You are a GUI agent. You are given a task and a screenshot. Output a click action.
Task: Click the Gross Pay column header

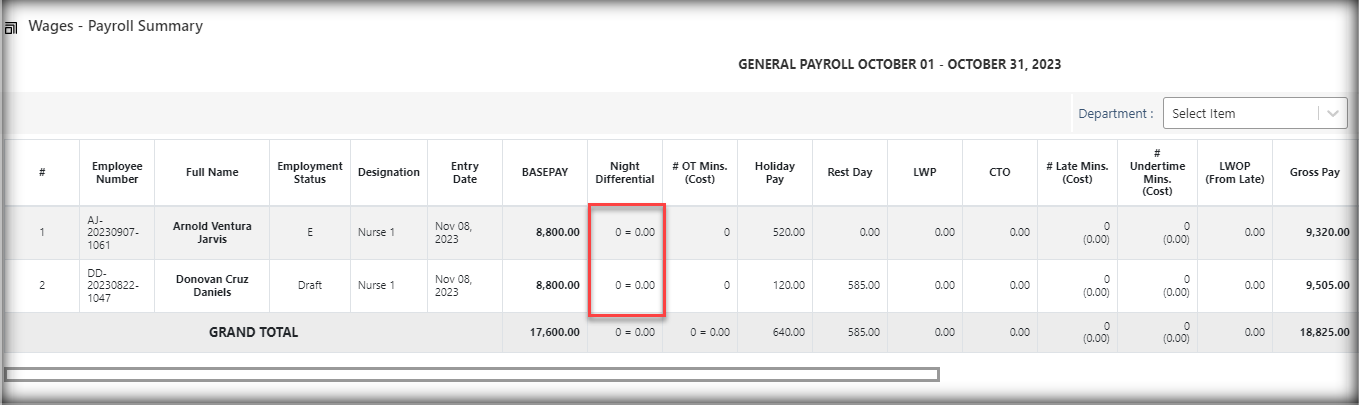click(1315, 172)
